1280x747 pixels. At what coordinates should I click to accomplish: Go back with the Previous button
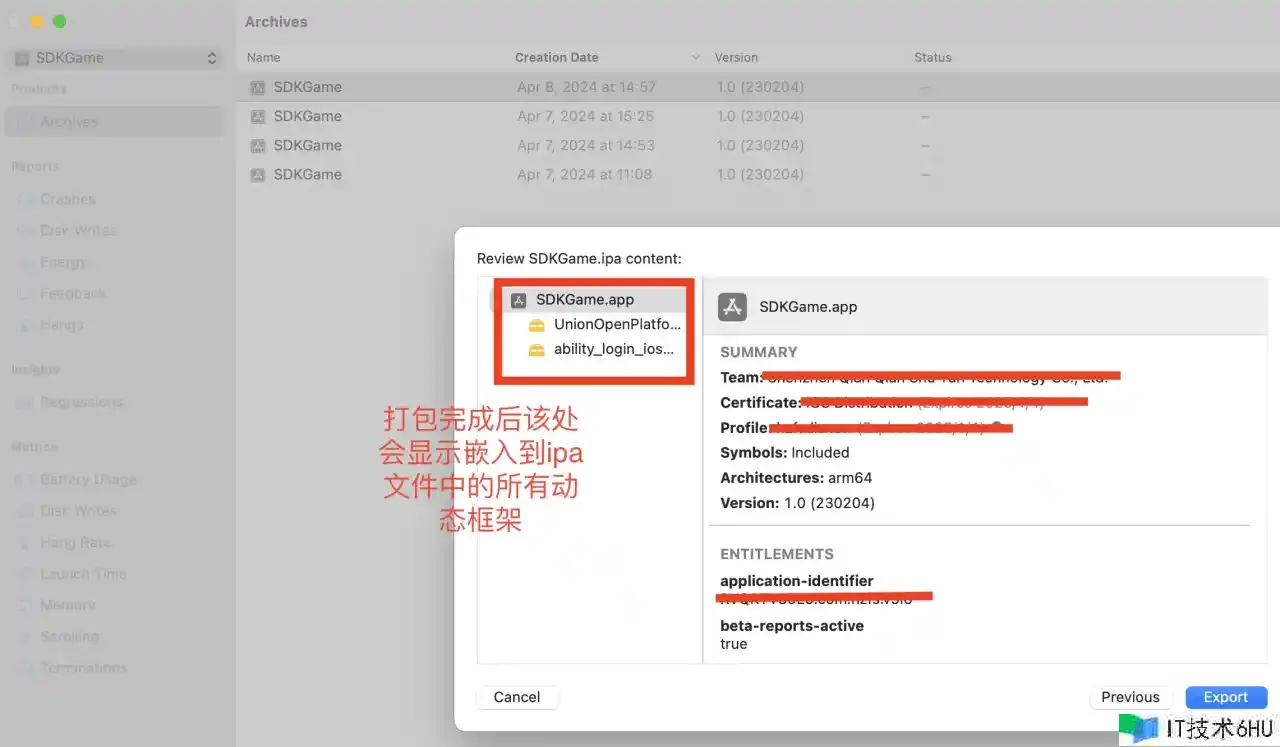point(1130,697)
